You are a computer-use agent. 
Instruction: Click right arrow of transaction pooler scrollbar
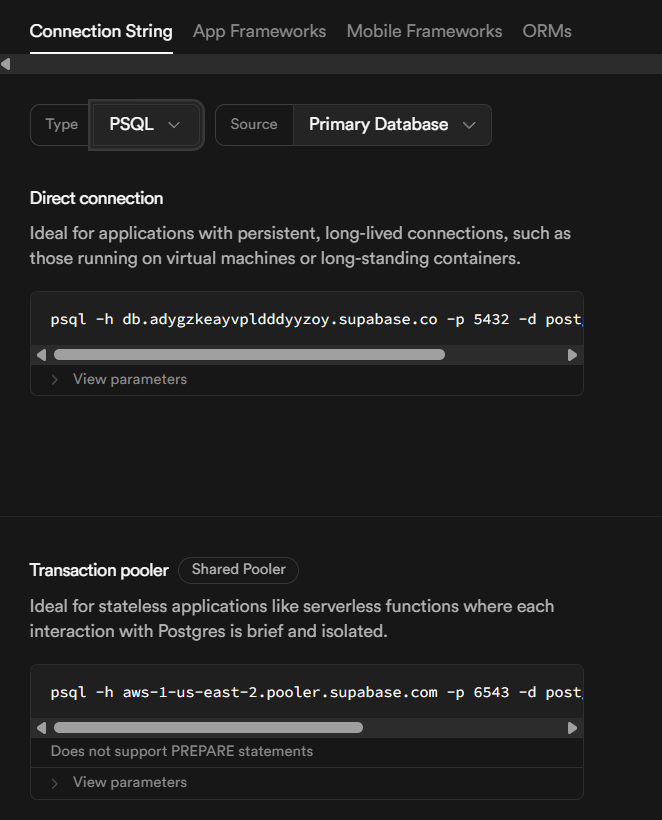point(572,728)
